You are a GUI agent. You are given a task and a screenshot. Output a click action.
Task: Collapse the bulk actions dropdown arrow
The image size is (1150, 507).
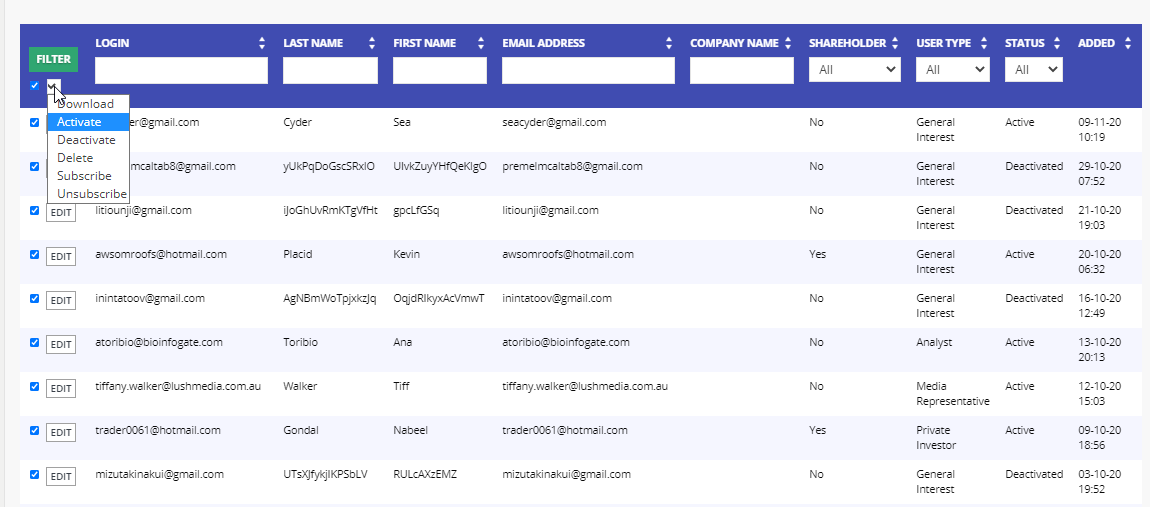pyautogui.click(x=54, y=86)
